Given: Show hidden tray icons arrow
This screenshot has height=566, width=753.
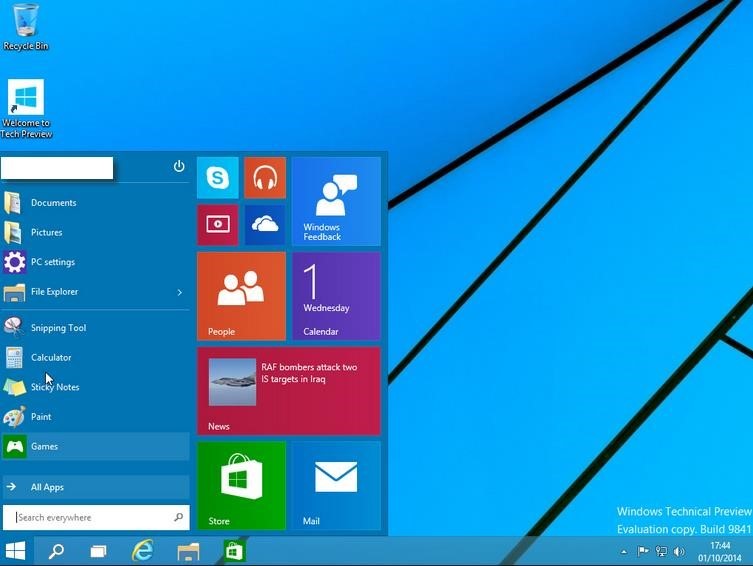Looking at the screenshot, I should [624, 552].
